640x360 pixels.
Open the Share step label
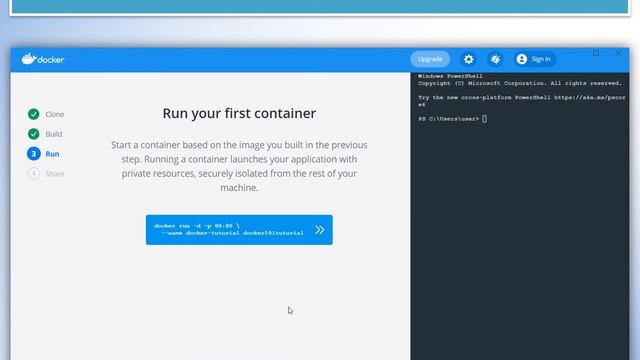pyautogui.click(x=55, y=174)
